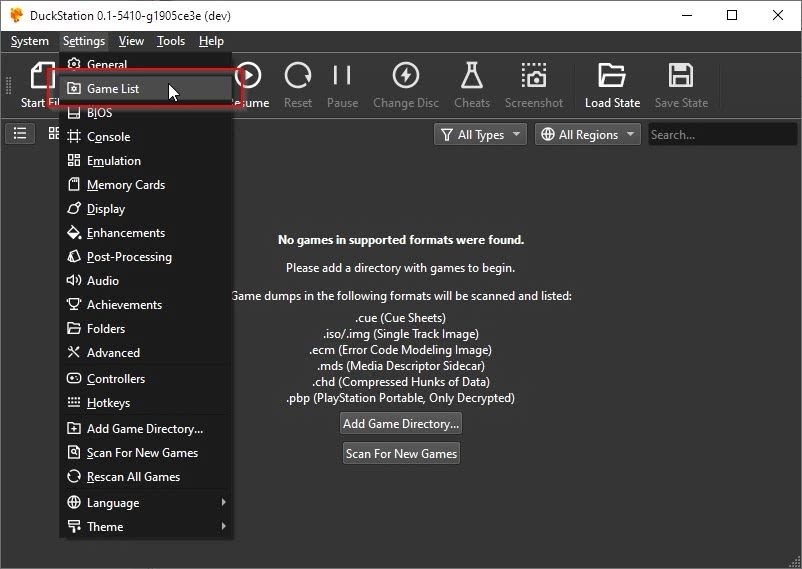Open Advanced settings entry

coord(146,353)
